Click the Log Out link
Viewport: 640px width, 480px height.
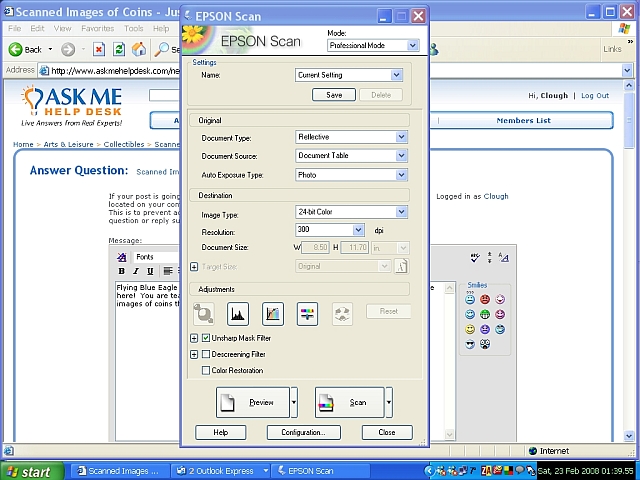pos(595,96)
